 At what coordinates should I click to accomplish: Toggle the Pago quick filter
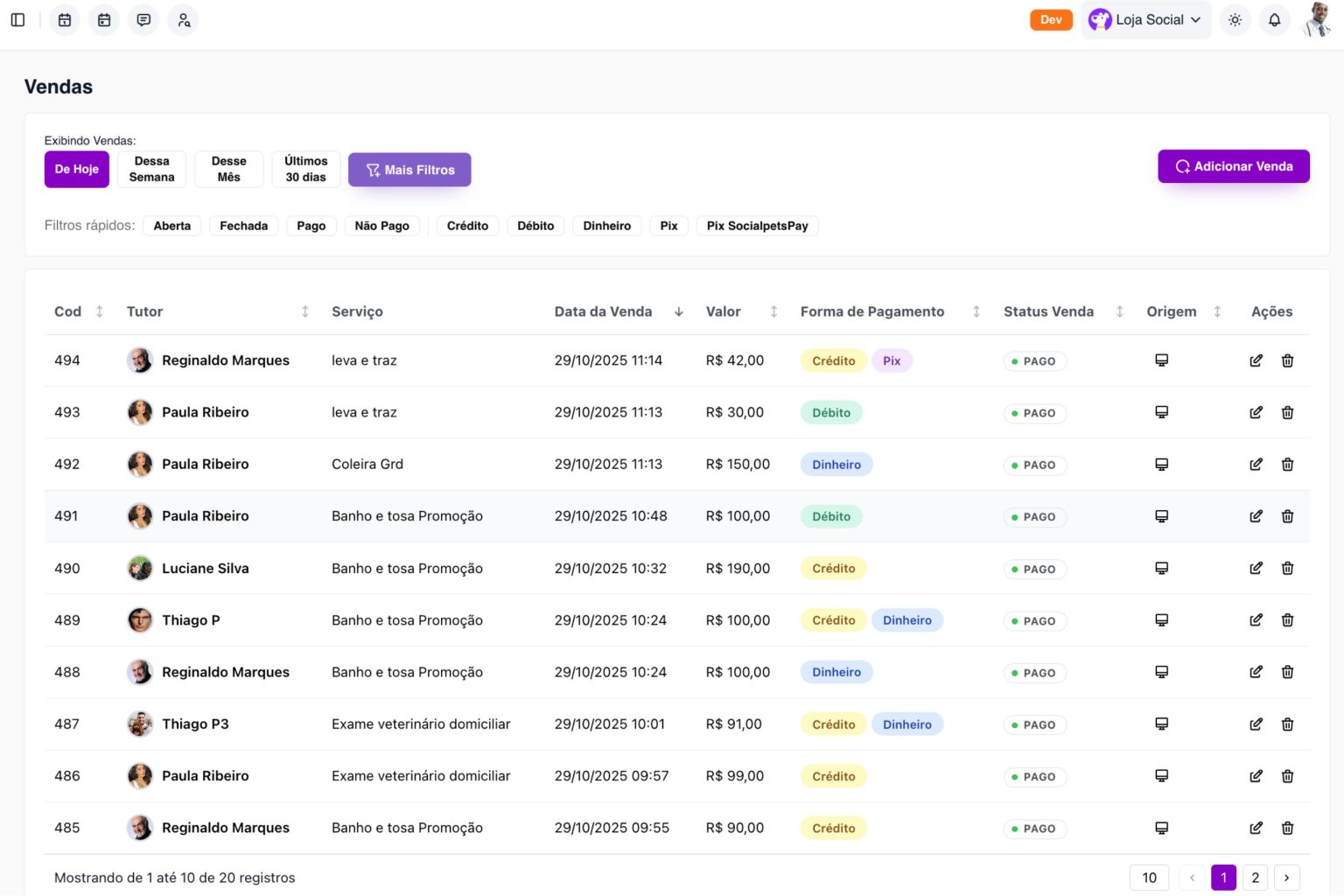pyautogui.click(x=311, y=226)
